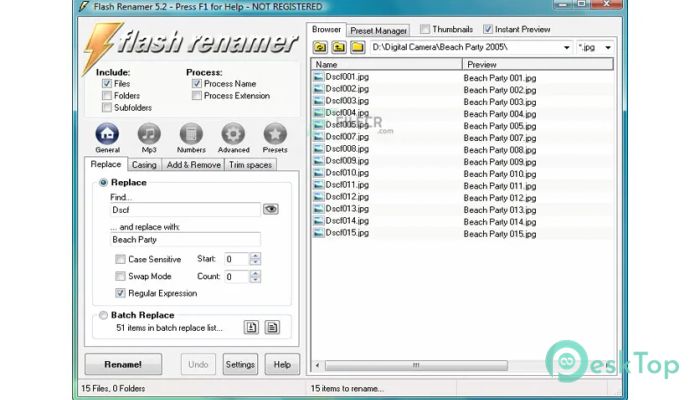Enable the Subfolders checkbox
700x400 pixels.
[107, 108]
